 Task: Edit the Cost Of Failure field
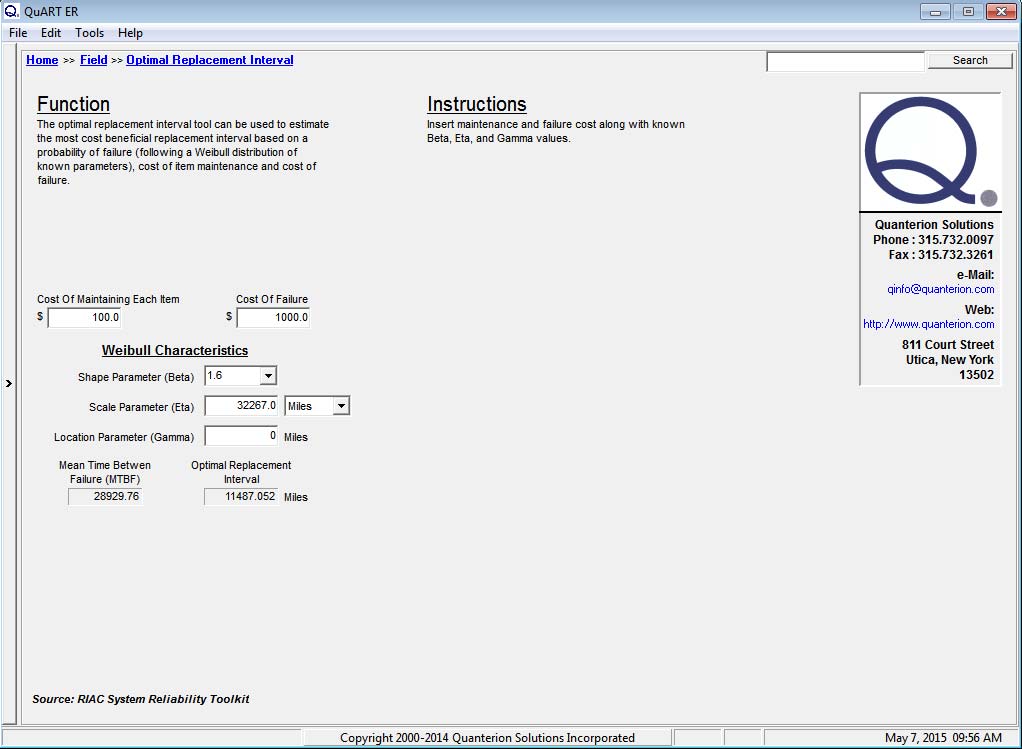point(273,317)
